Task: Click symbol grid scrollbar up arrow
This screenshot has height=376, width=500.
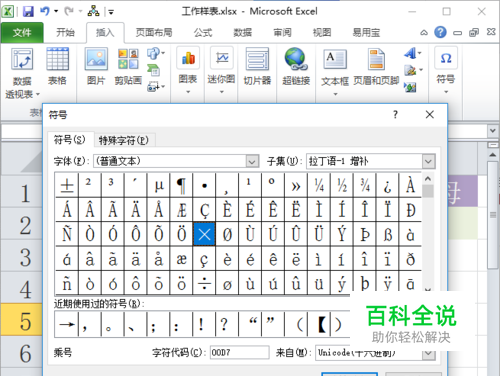Action: coord(428,179)
